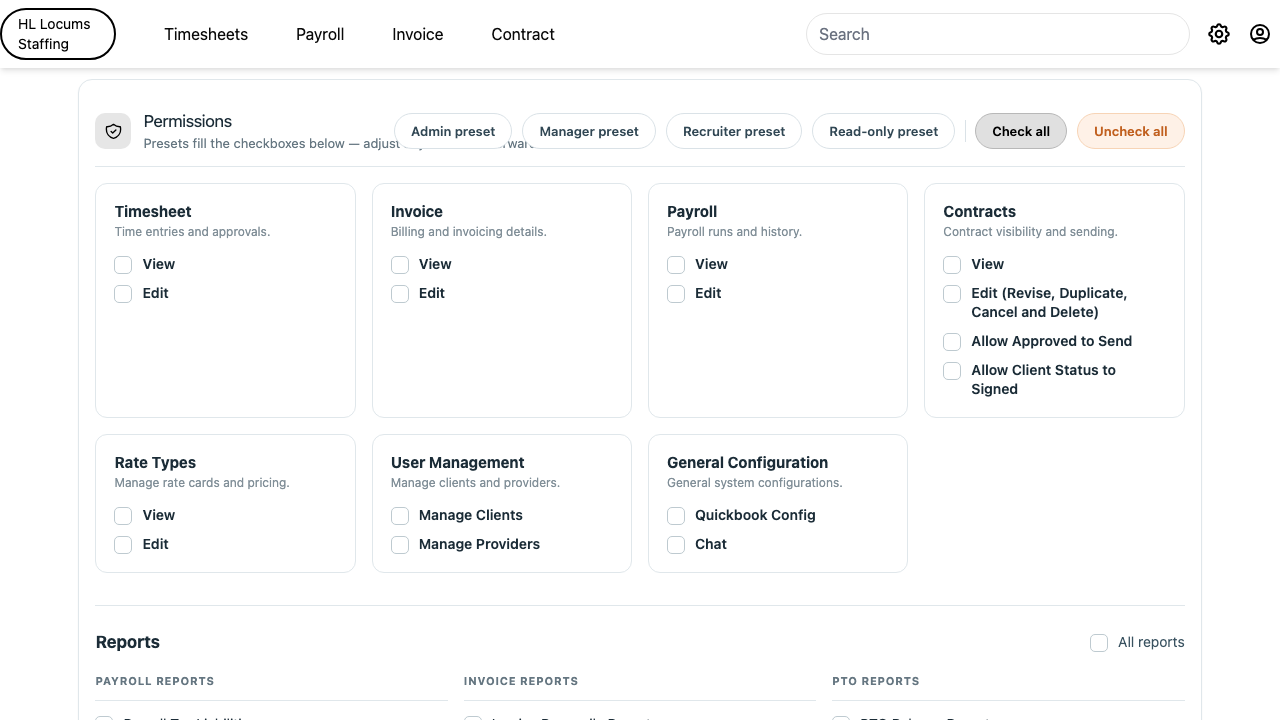
Task: Check the Invoice View checkbox
Action: click(400, 265)
